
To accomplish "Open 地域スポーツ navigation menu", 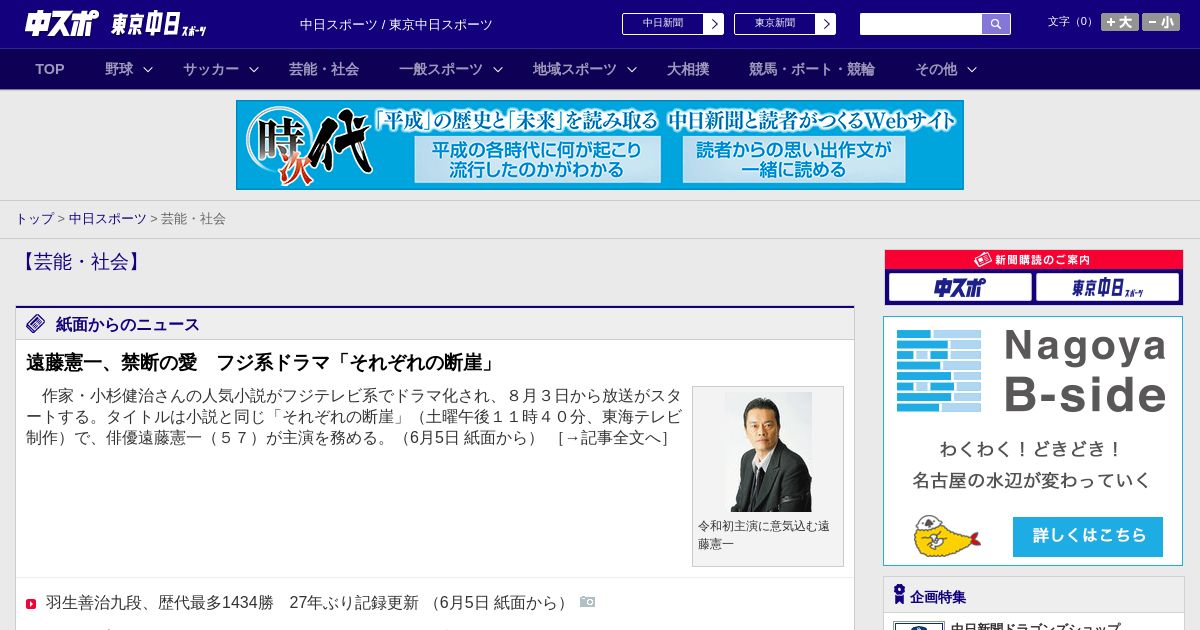I will click(x=575, y=69).
